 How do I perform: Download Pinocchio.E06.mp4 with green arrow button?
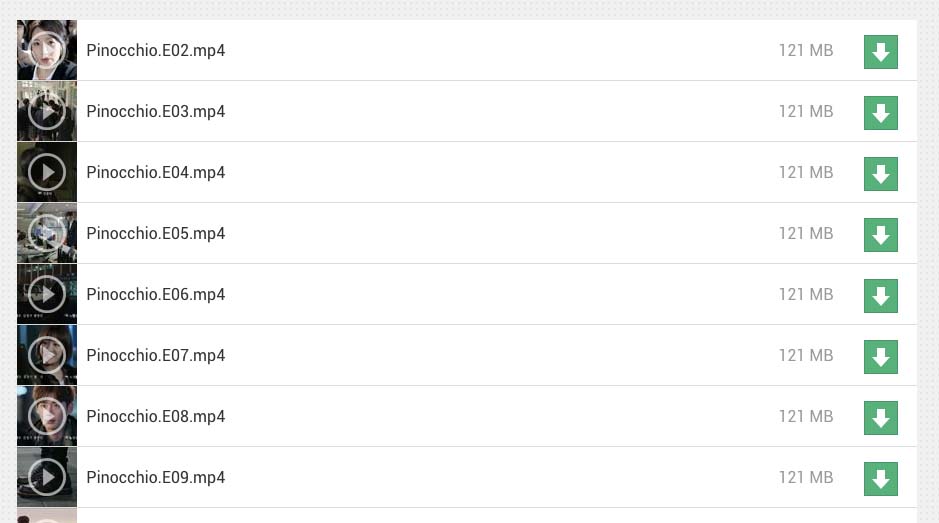pyautogui.click(x=880, y=296)
